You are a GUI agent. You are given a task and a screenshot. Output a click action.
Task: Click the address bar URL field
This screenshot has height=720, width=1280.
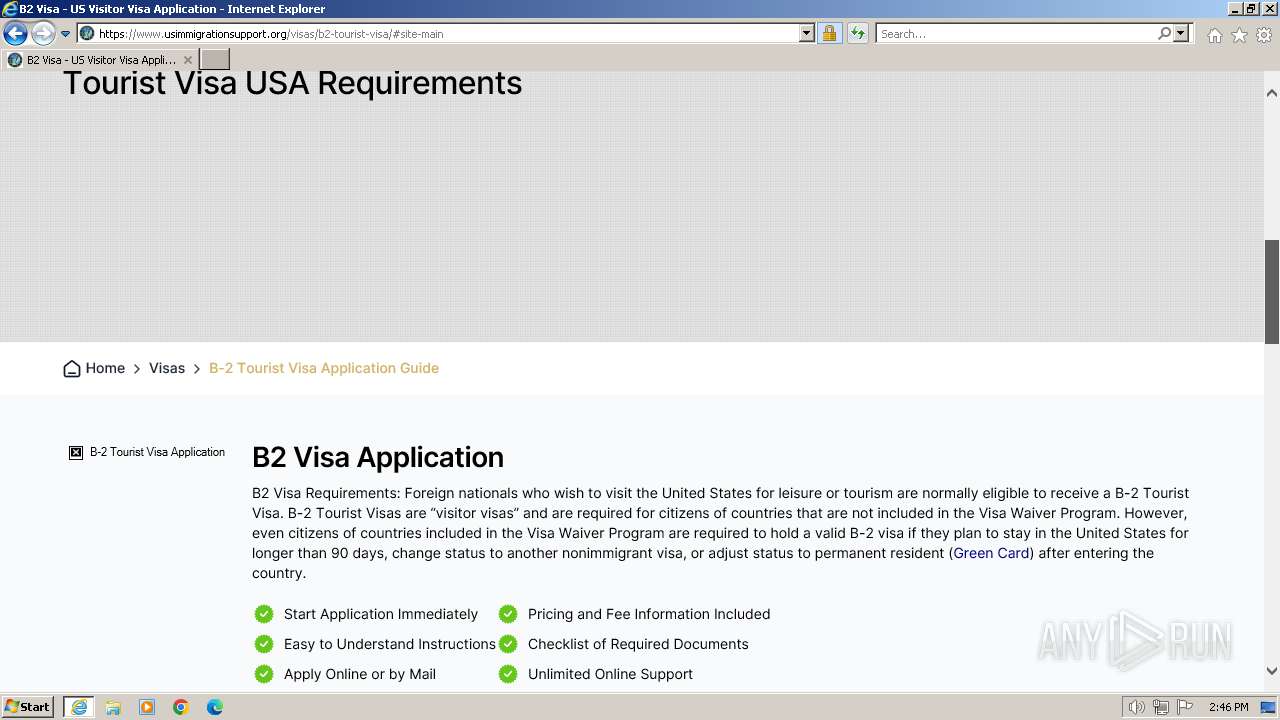point(446,34)
